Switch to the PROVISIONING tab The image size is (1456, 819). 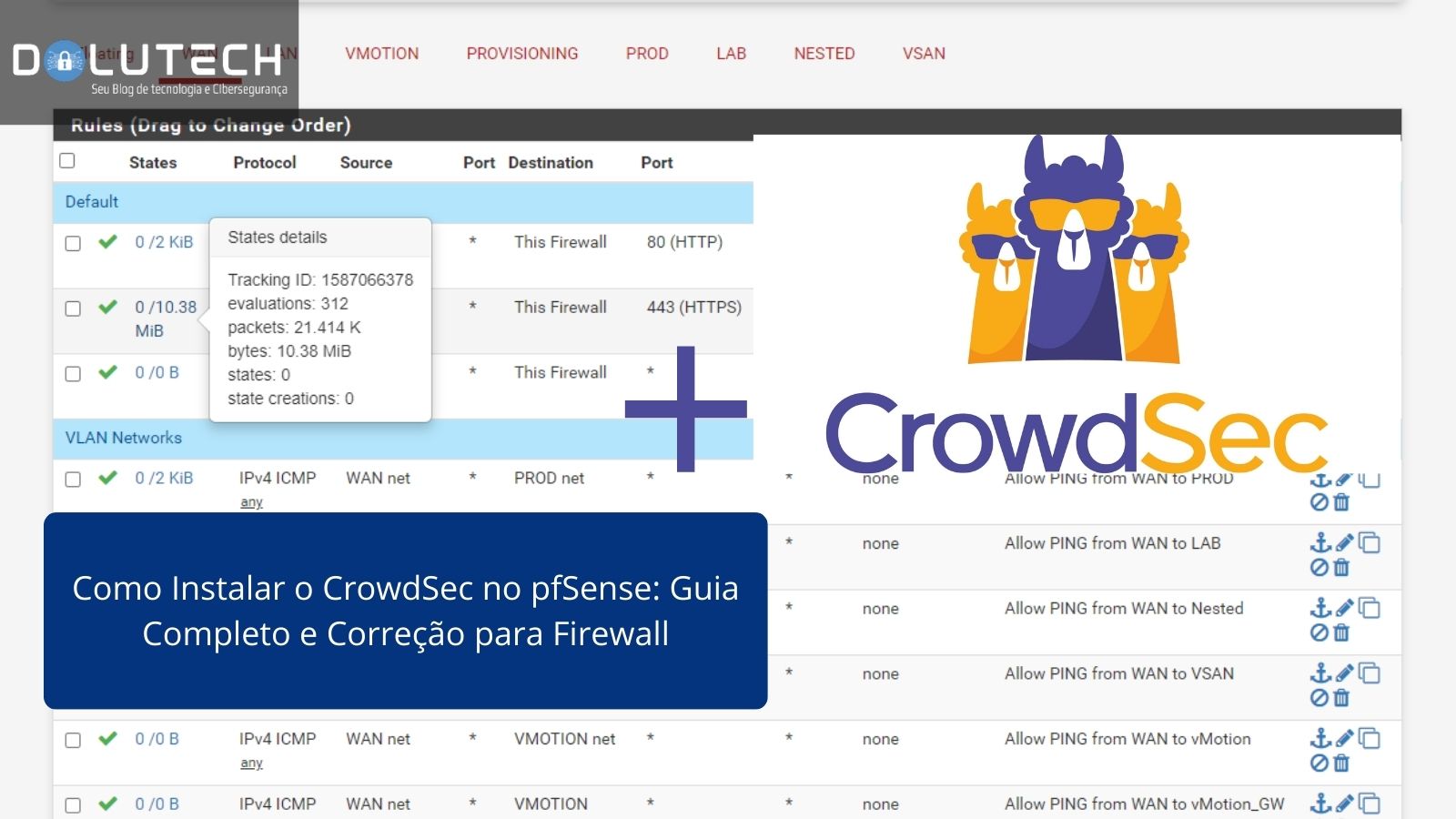click(522, 54)
